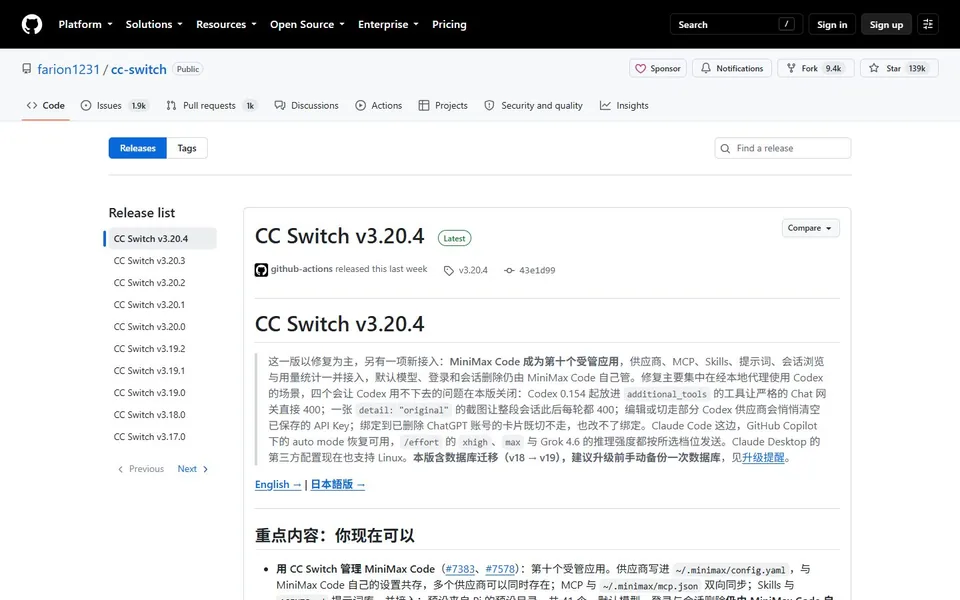Expand the Enterprise menu
This screenshot has height=600, width=960.
[389, 24]
